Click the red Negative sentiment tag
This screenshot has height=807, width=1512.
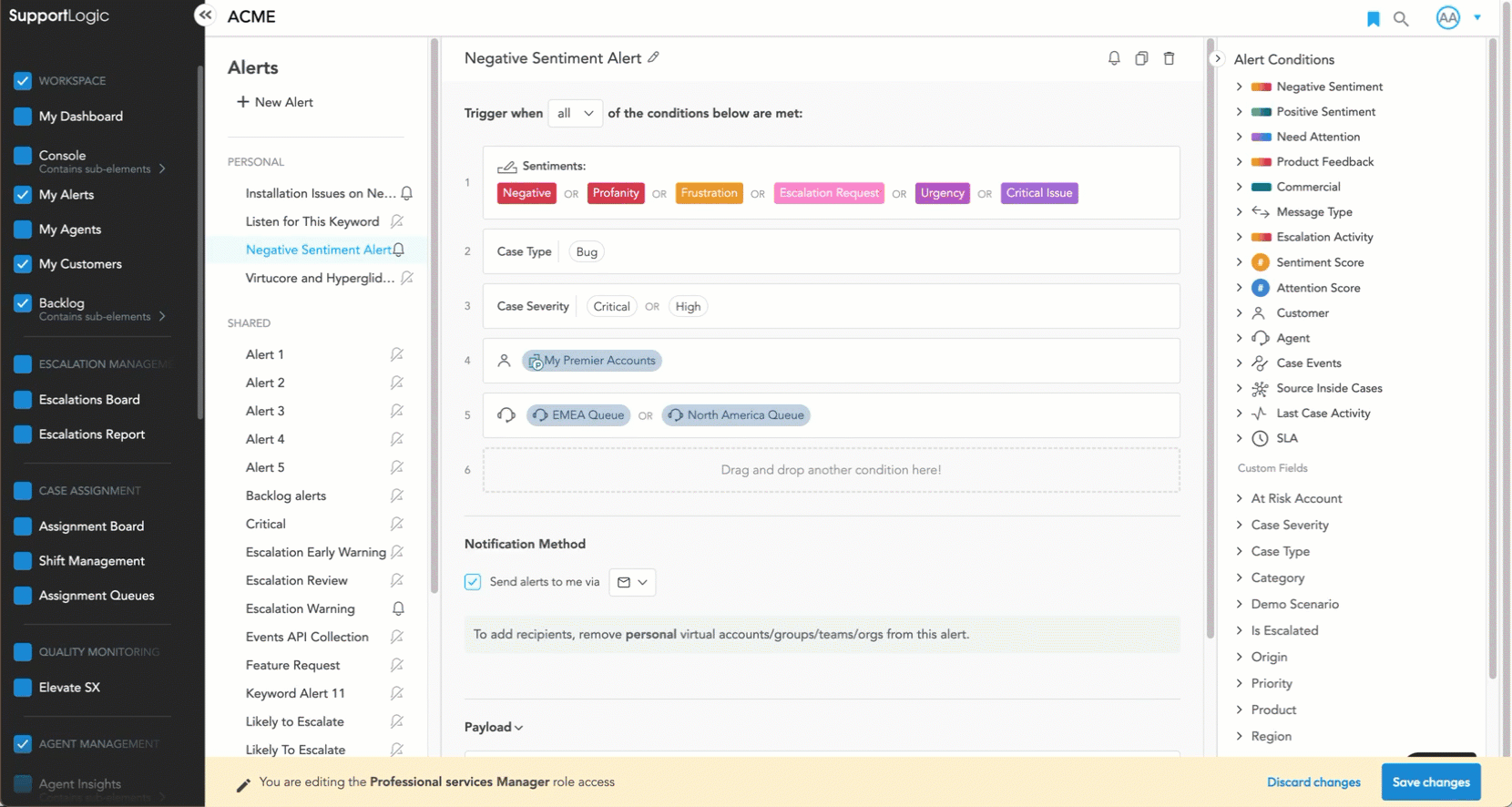pyautogui.click(x=526, y=193)
